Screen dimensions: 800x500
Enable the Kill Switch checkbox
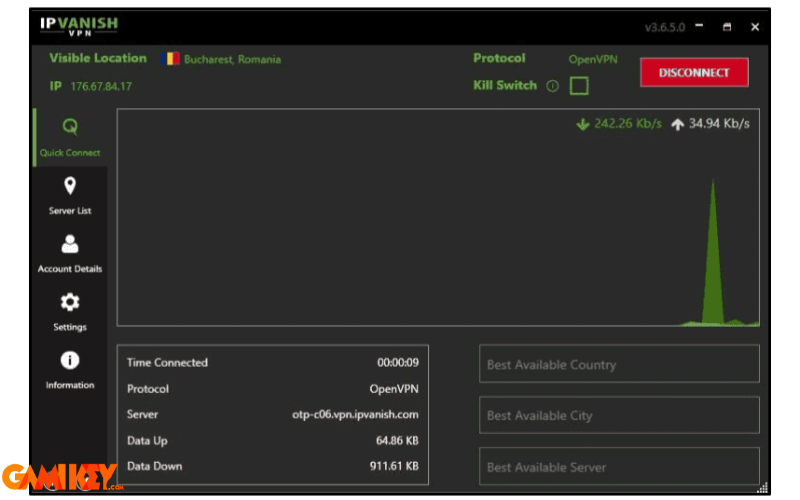click(579, 86)
